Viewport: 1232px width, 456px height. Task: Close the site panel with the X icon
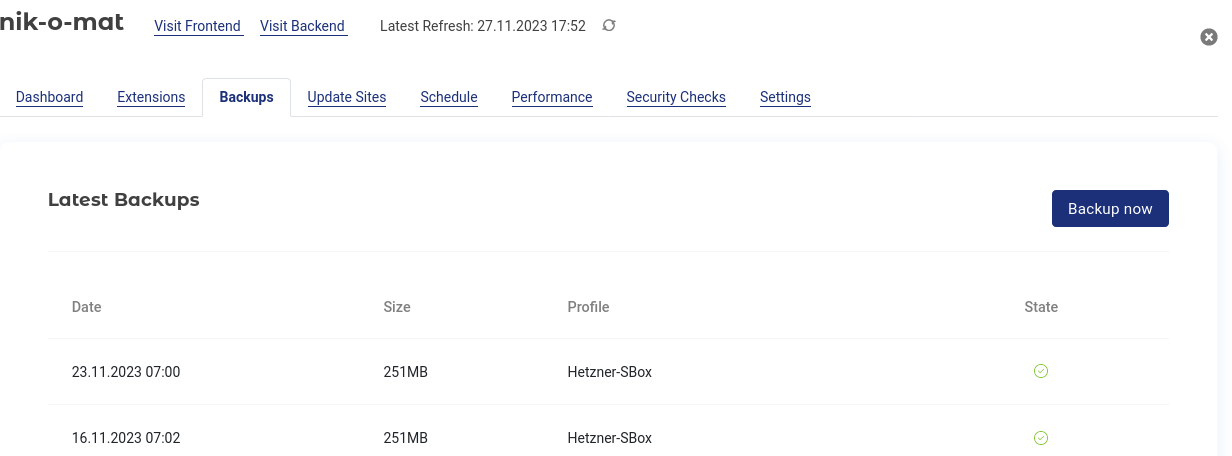pos(1208,37)
